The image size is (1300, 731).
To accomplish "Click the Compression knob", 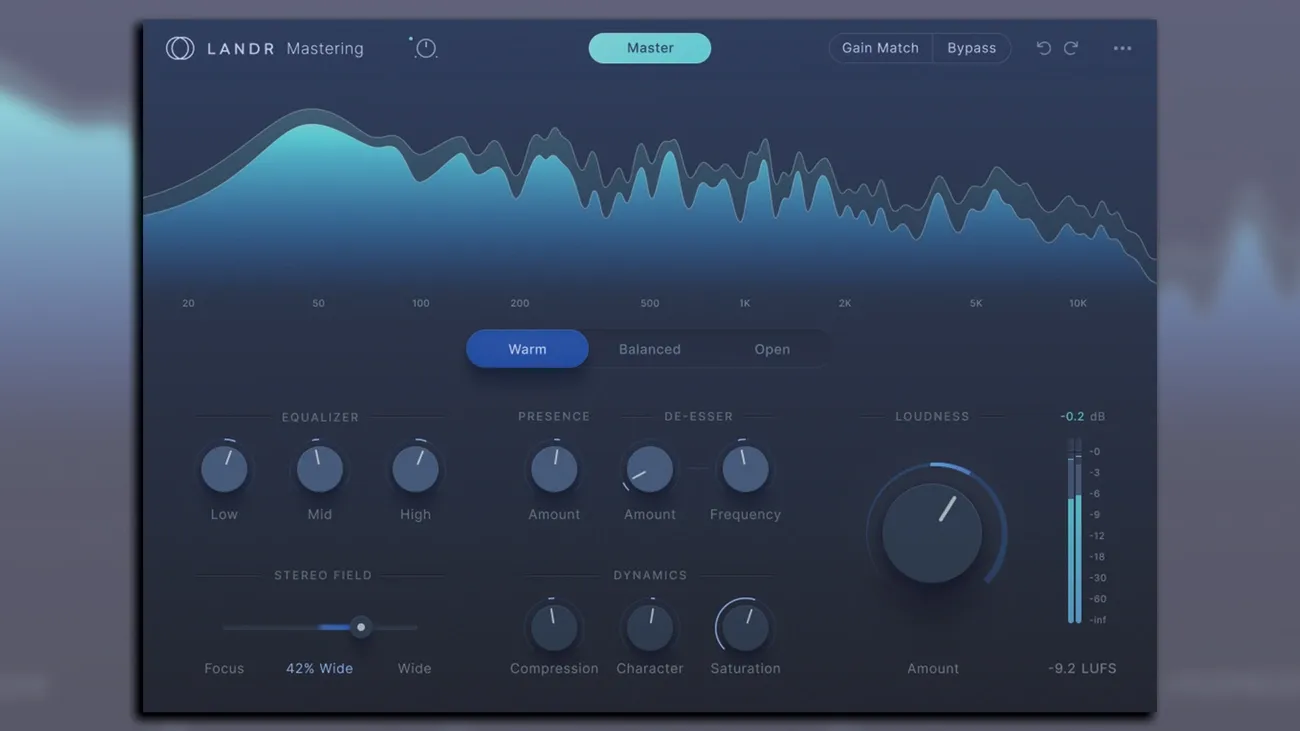I will tap(554, 627).
